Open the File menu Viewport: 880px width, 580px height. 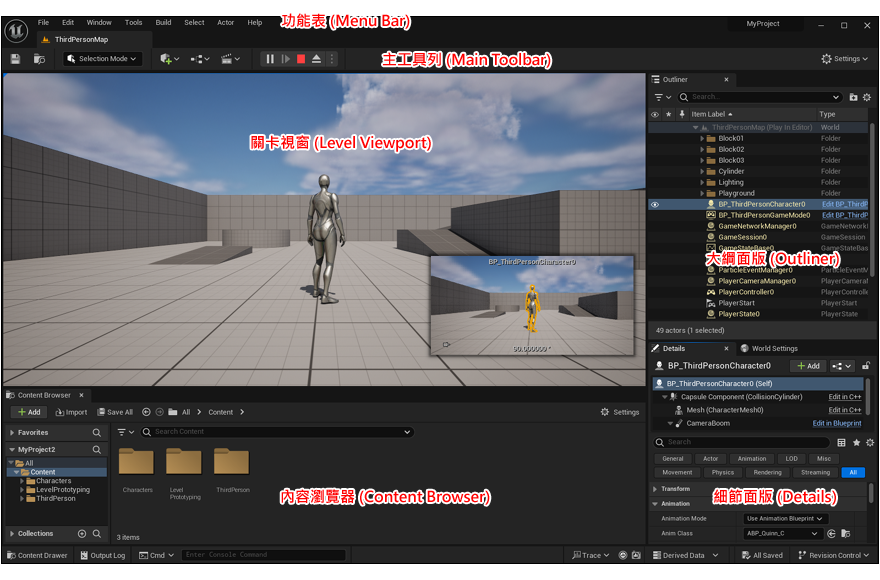[43, 22]
